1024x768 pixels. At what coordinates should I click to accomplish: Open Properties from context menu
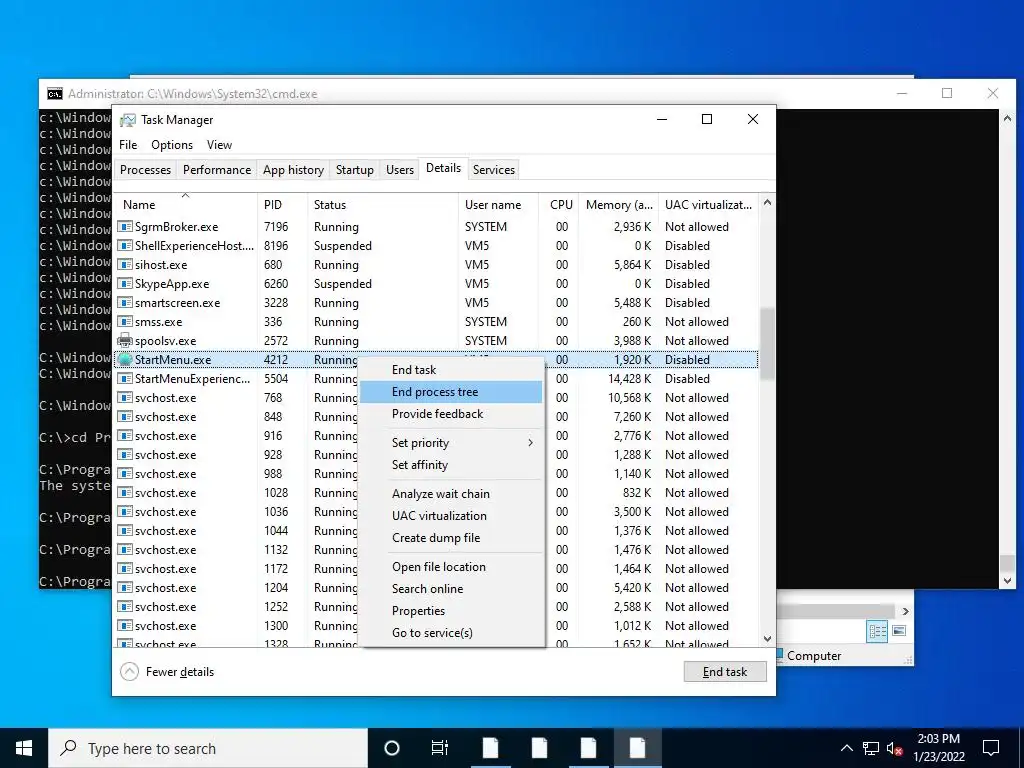click(x=451, y=611)
